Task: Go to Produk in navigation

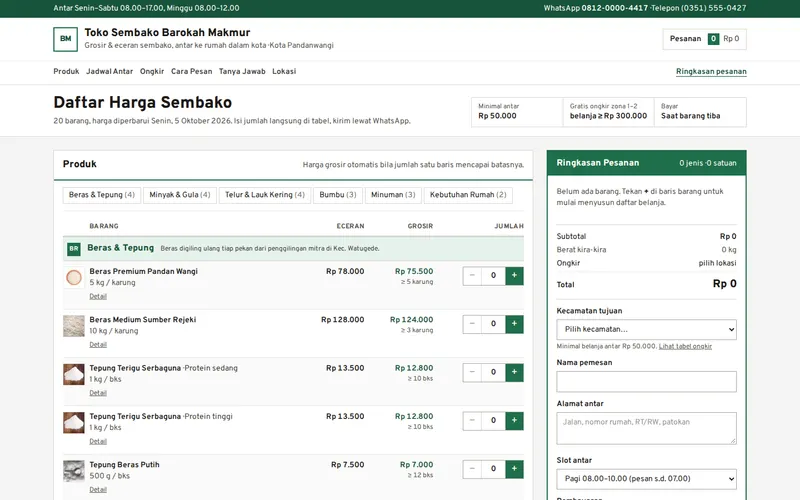Action: (66, 71)
